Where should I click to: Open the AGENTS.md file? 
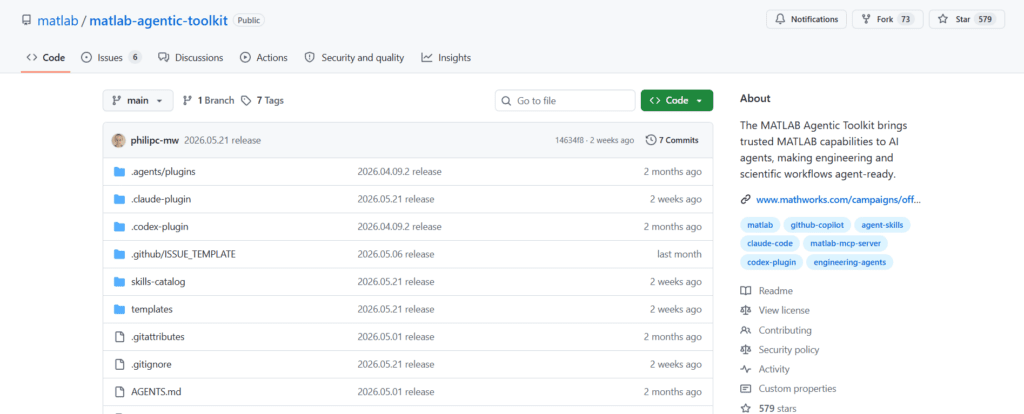(155, 392)
